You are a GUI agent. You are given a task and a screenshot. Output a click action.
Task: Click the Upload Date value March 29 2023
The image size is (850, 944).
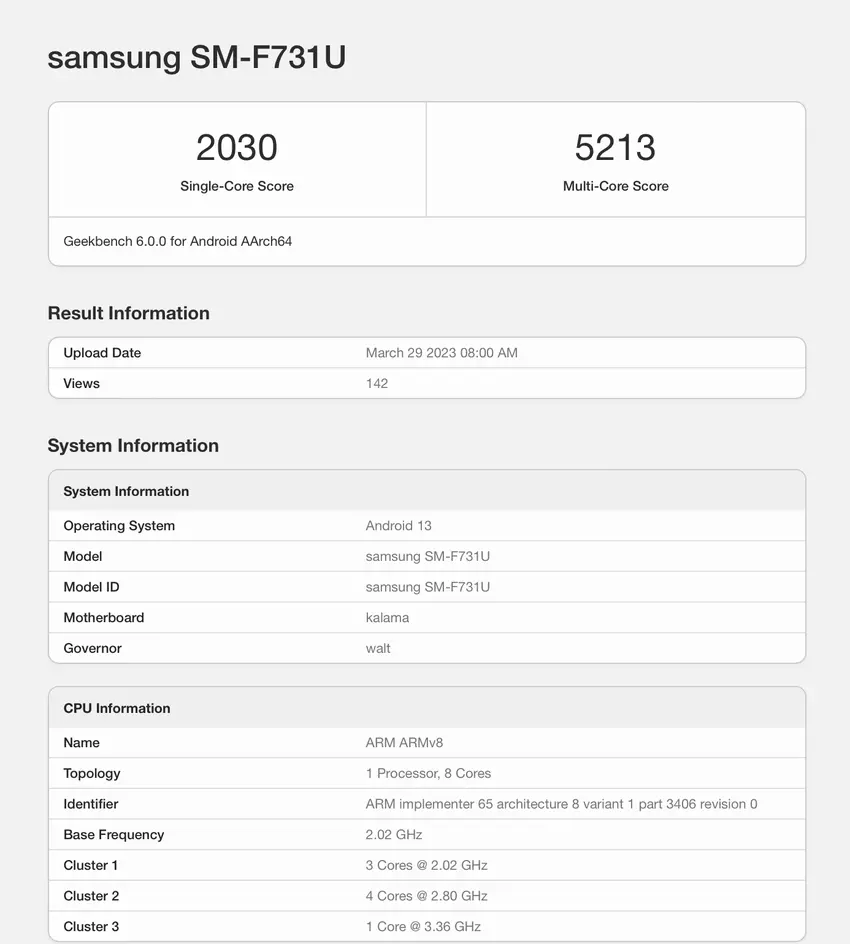tap(441, 353)
